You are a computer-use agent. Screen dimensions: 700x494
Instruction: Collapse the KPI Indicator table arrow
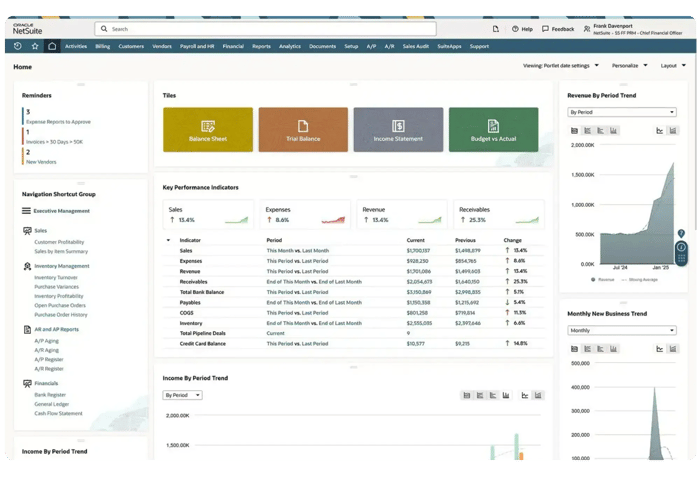(168, 240)
